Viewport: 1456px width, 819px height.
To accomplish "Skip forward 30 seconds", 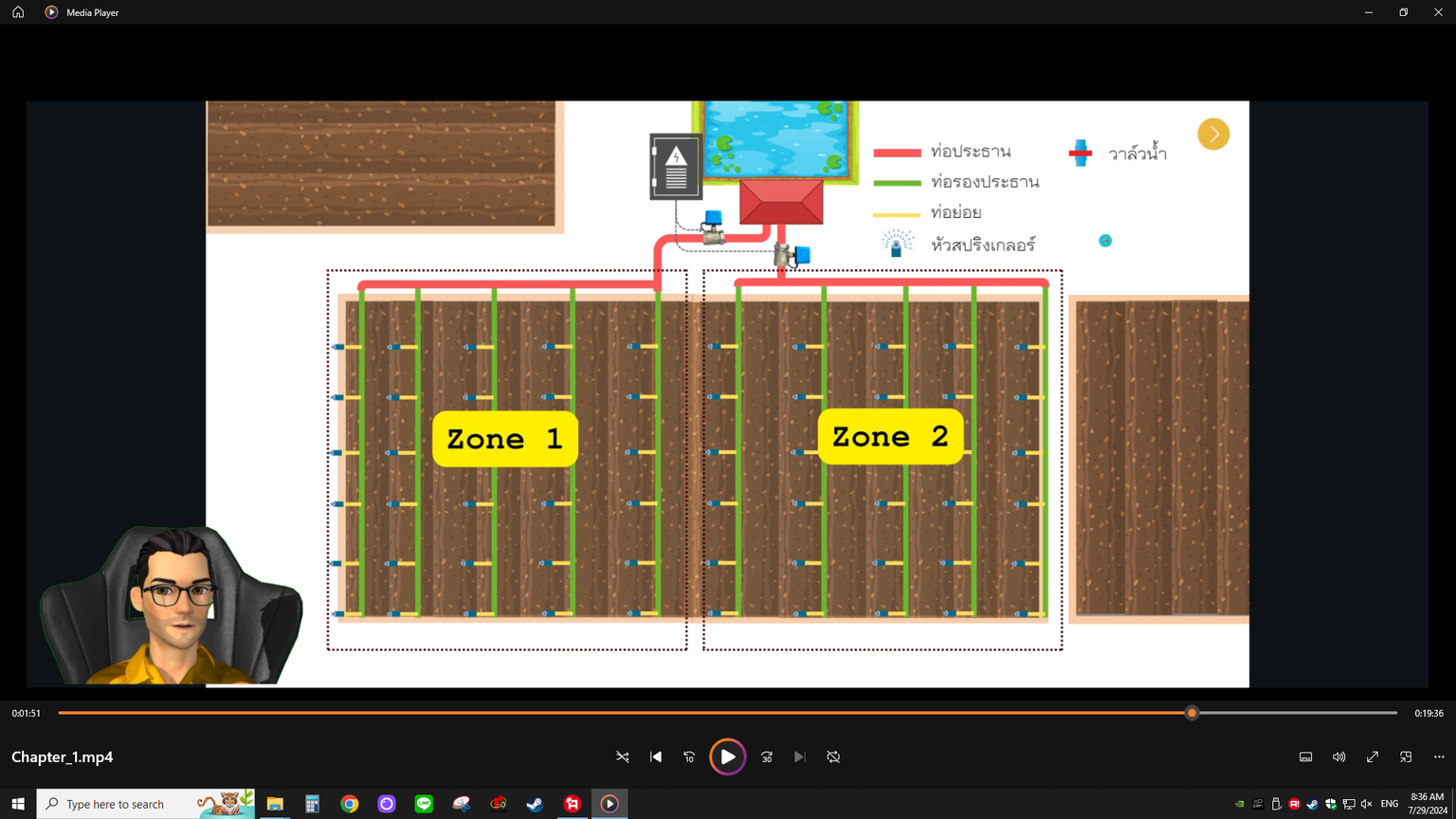I will [x=767, y=757].
